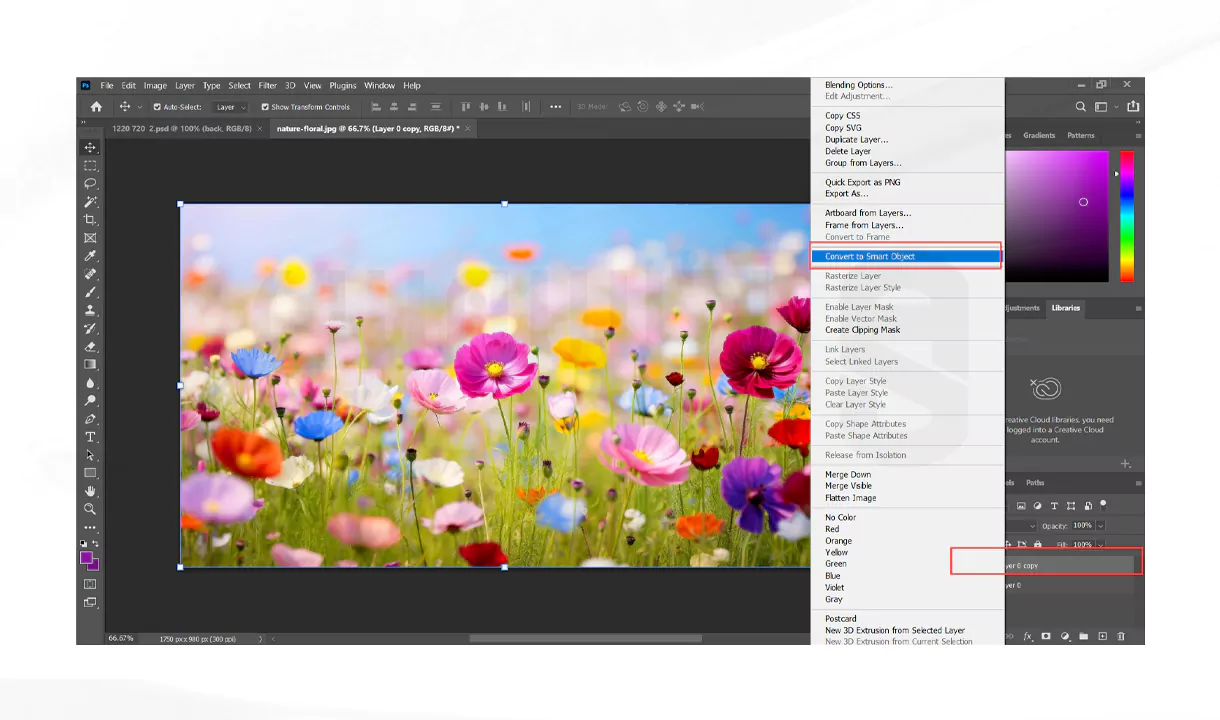Toggle Show Transform Controls checkbox
The image size is (1220, 720).
point(265,107)
